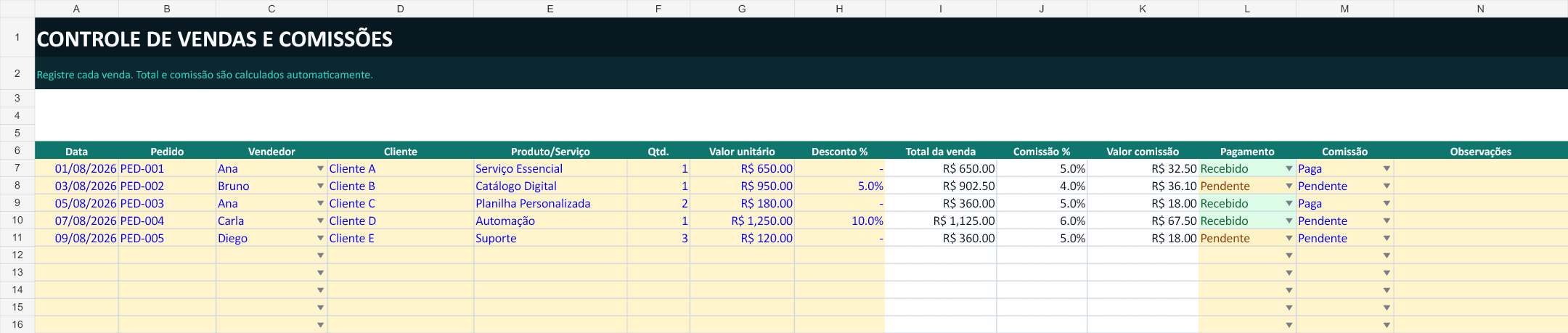Click the 'Vendedor' header cell

(x=271, y=151)
